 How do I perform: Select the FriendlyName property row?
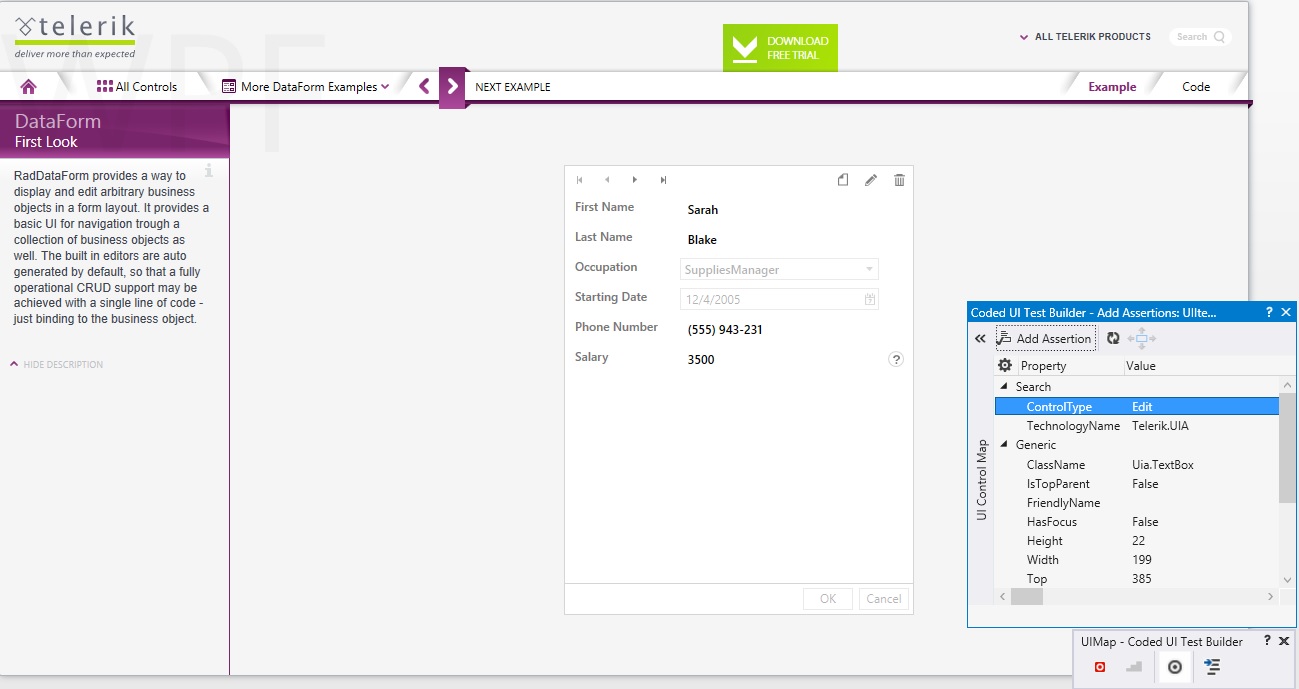coord(1137,503)
